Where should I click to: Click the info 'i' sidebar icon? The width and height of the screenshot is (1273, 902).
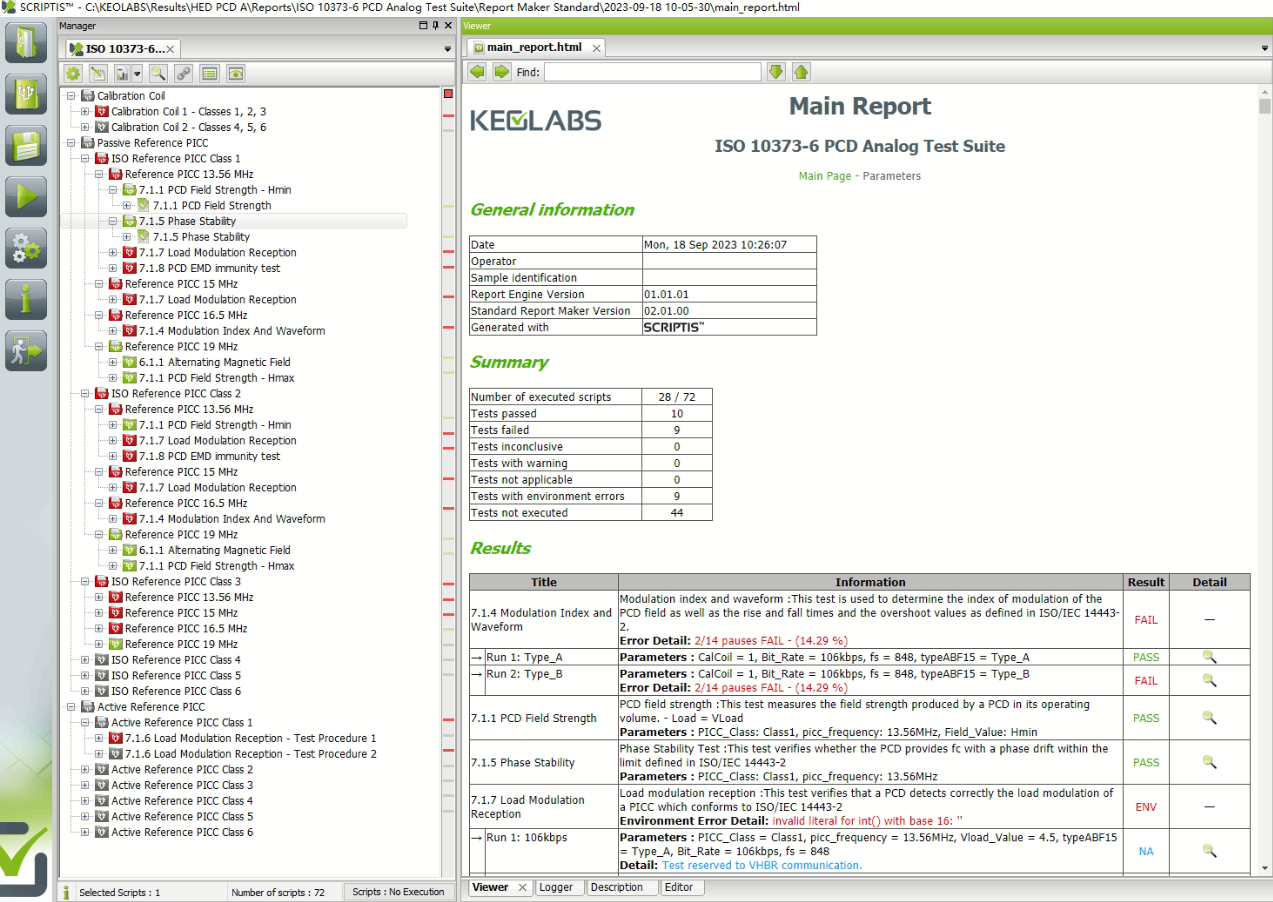click(x=26, y=298)
